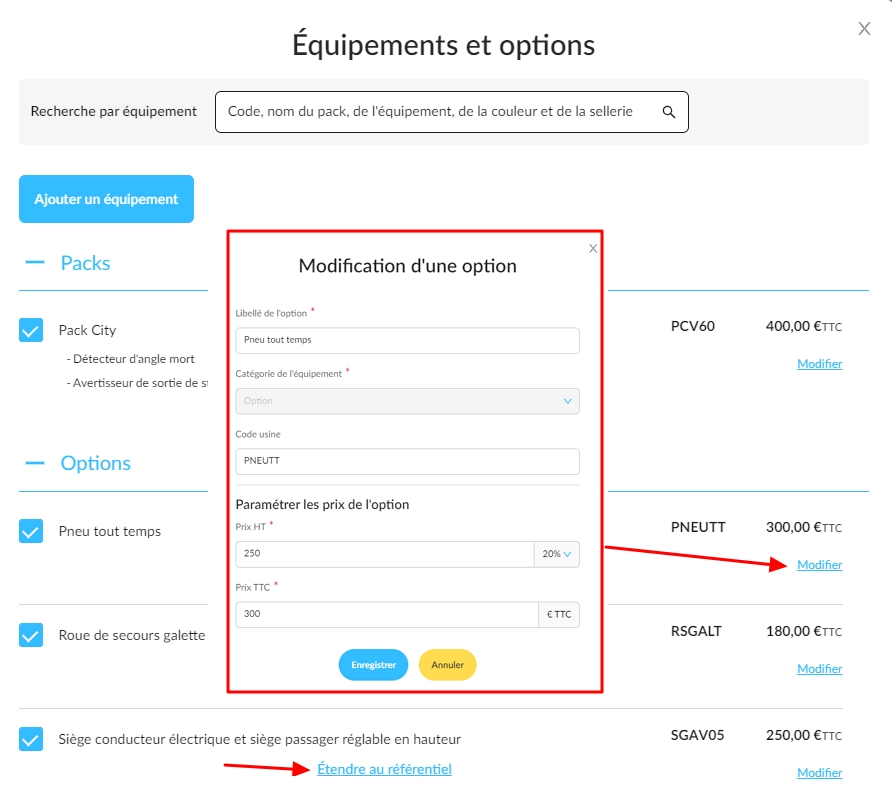The height and width of the screenshot is (804, 892).
Task: Click the Détecteur d'angle mort item
Action: coord(130,359)
